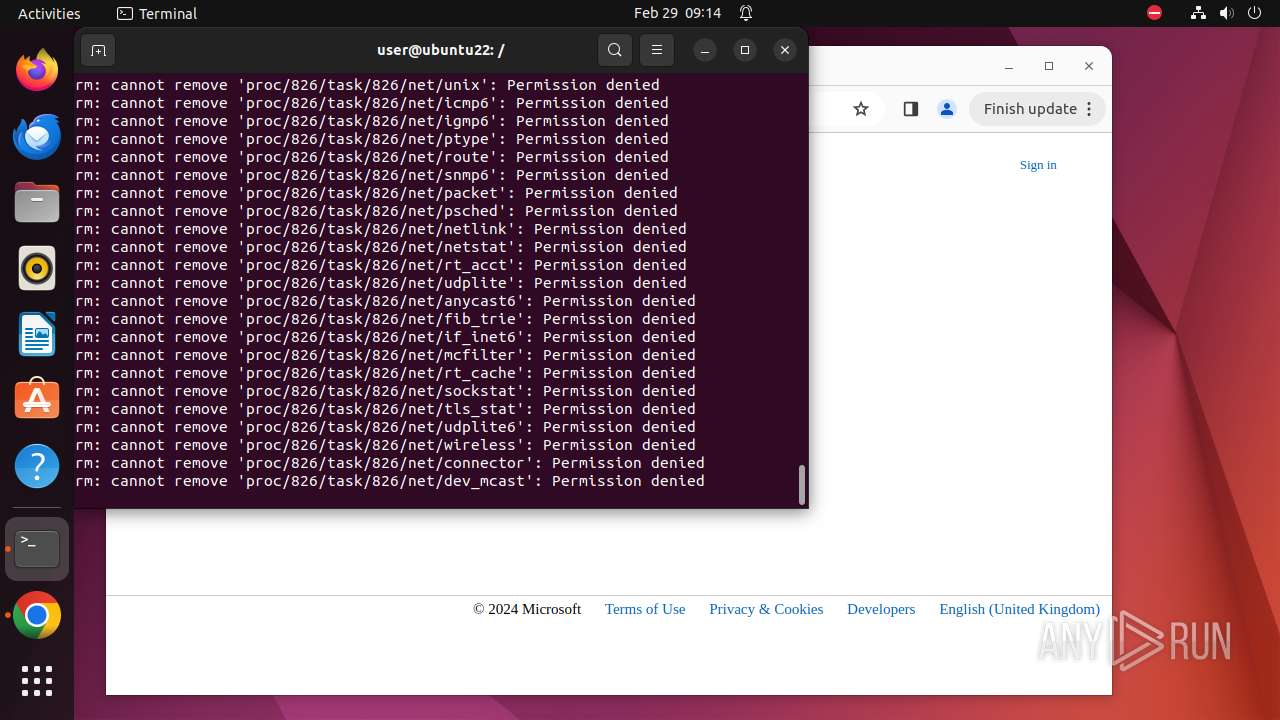Show Applications grid button
Screen dimensions: 1280x720
[x=37, y=681]
